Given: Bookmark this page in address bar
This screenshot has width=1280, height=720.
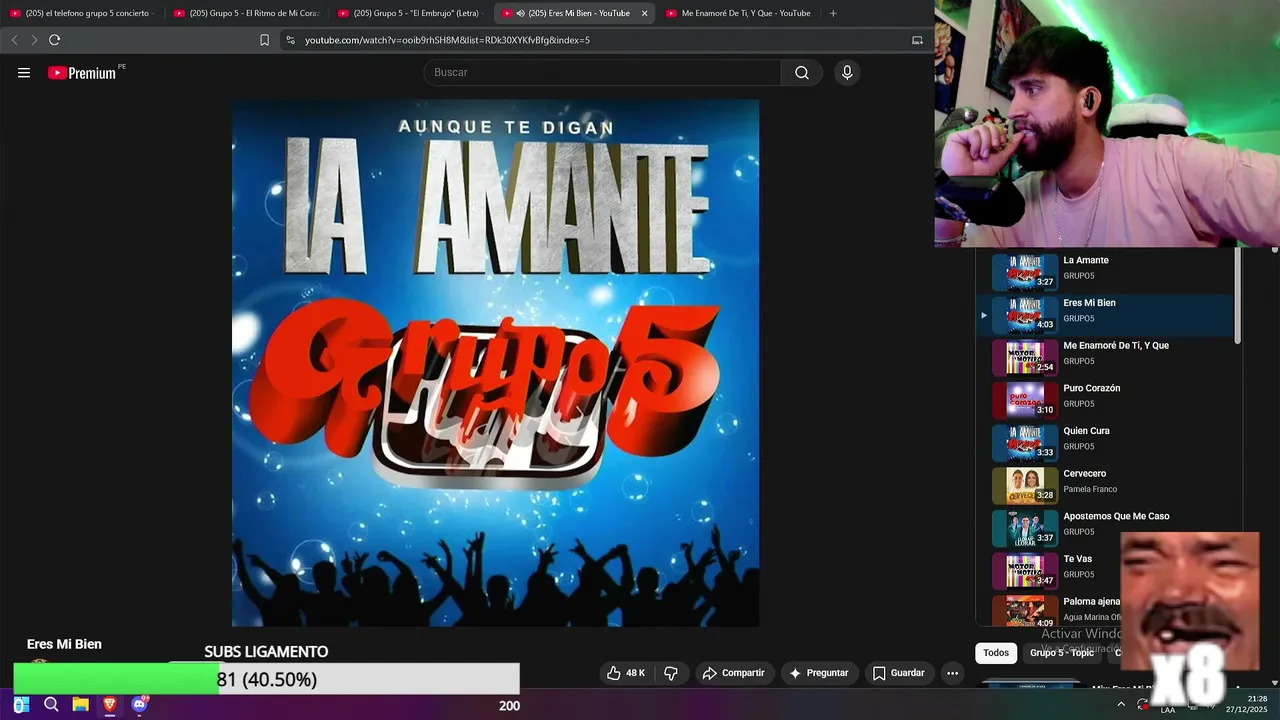Looking at the screenshot, I should (264, 40).
